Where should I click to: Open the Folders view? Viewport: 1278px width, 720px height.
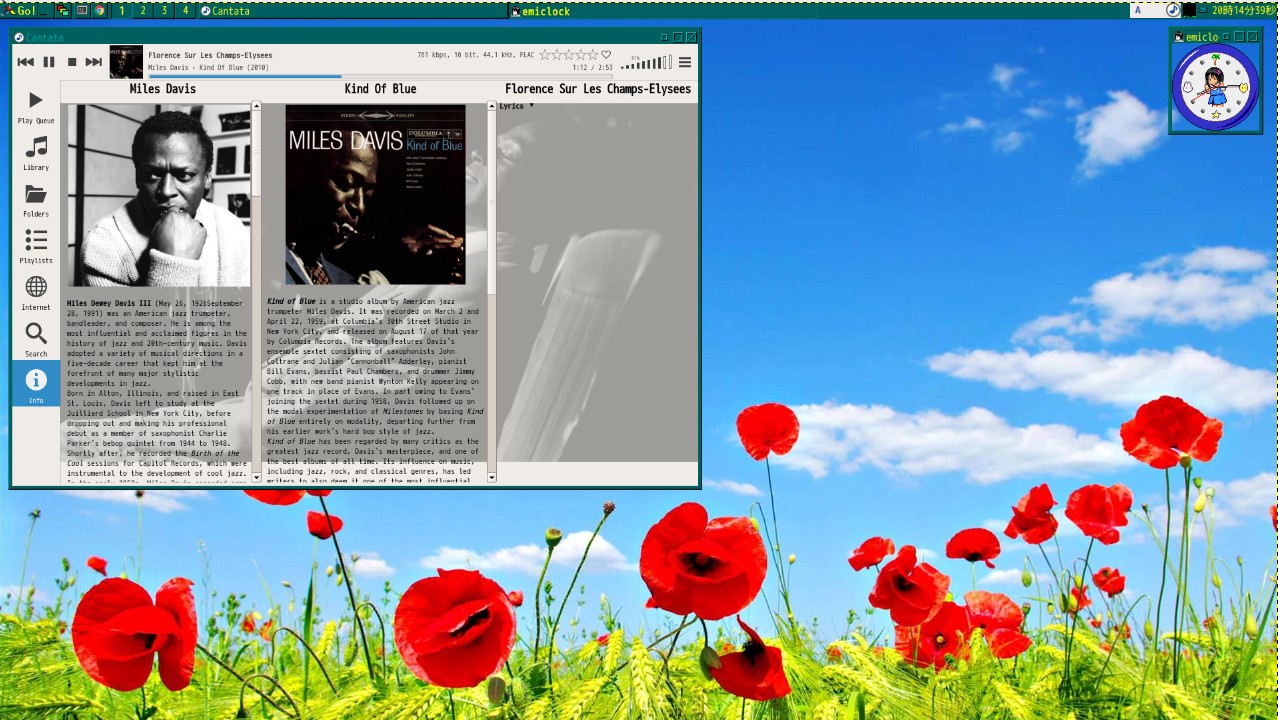(36, 200)
